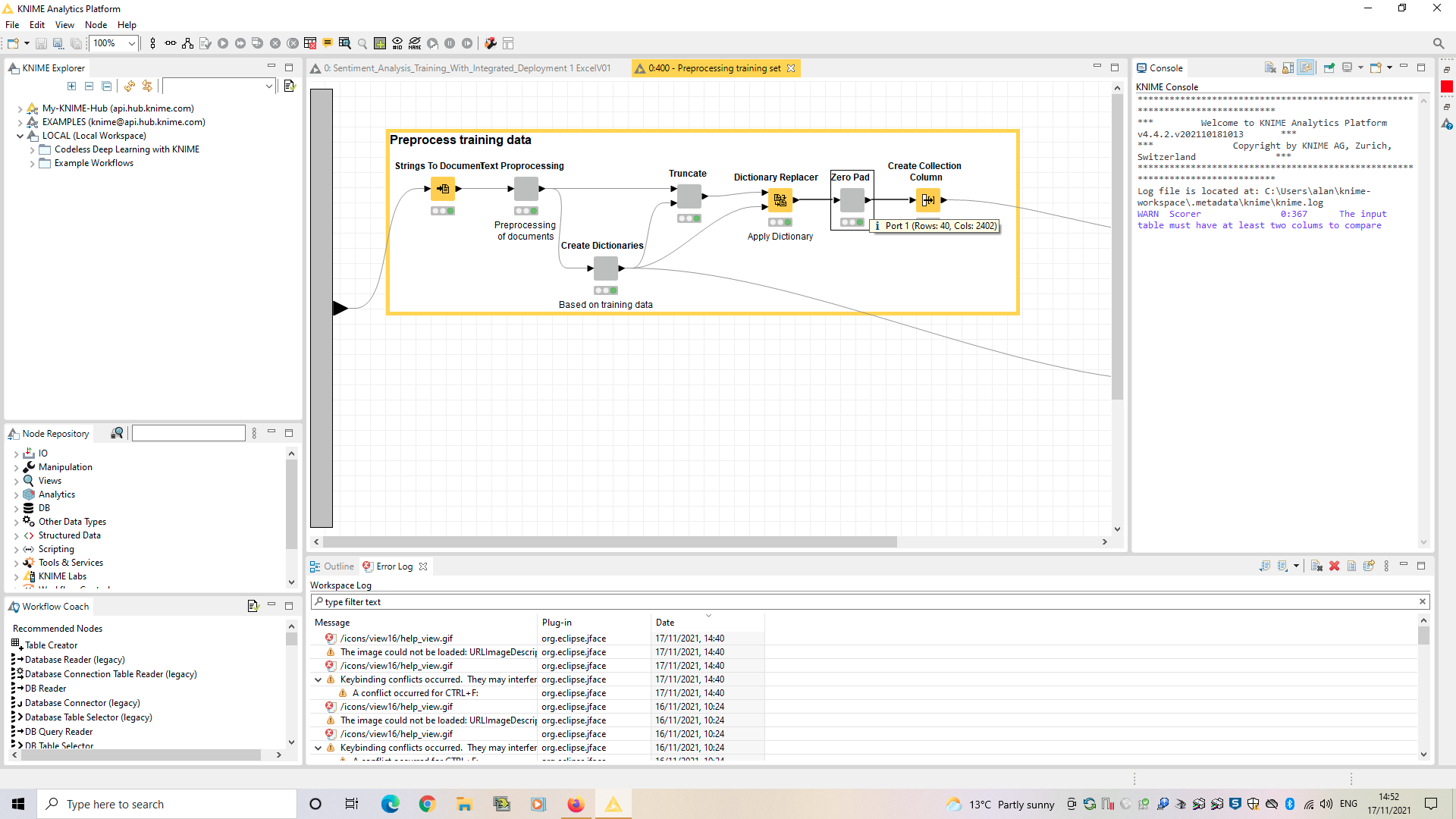This screenshot has width=1456, height=819.
Task: Click the reset node table icon
Action: point(310,43)
